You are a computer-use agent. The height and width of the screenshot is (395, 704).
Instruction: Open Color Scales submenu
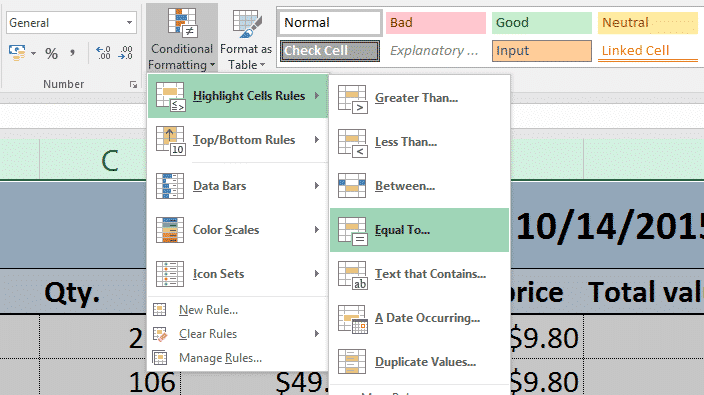238,230
